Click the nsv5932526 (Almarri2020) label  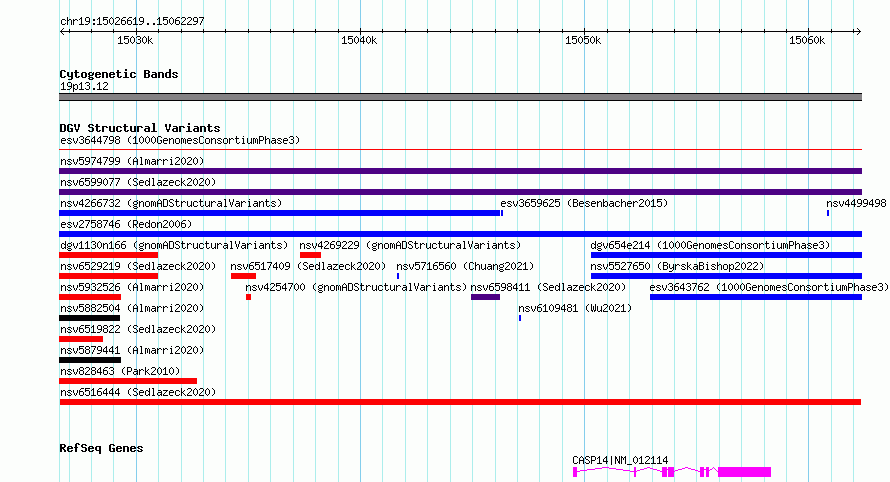coord(132,287)
